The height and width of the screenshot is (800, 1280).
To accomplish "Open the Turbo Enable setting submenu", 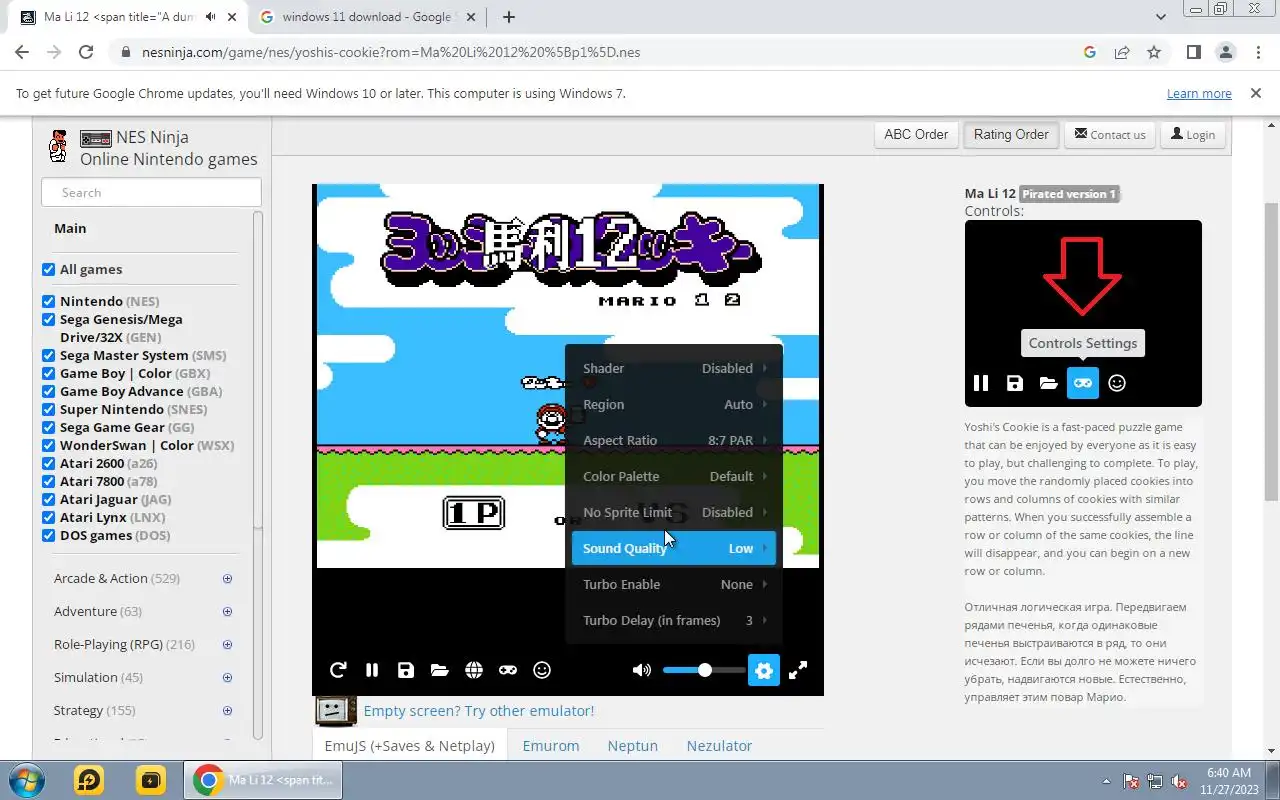I will (674, 584).
